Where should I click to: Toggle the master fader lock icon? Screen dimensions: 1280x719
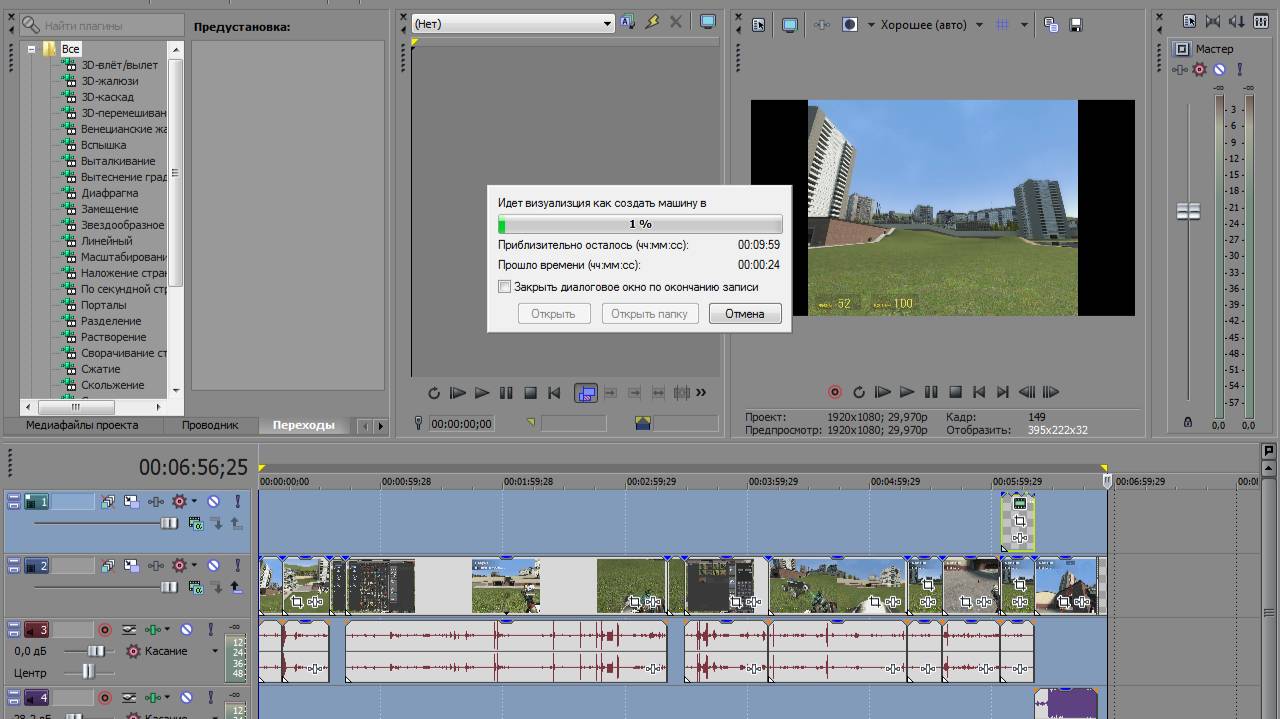click(1188, 423)
